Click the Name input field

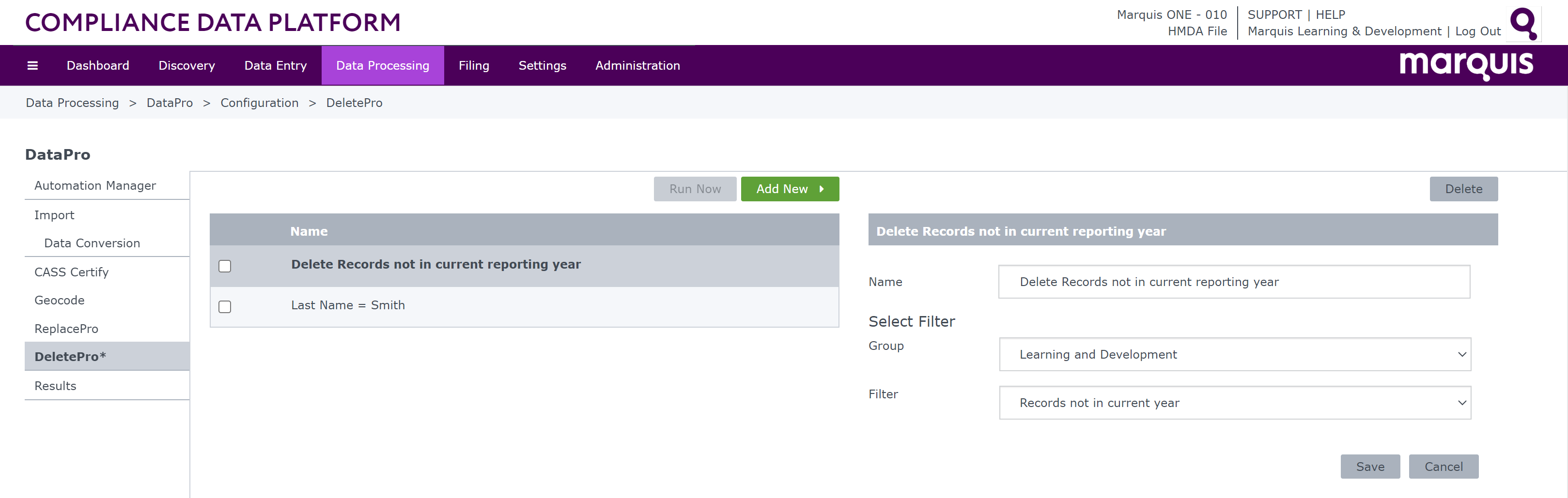coord(1234,282)
